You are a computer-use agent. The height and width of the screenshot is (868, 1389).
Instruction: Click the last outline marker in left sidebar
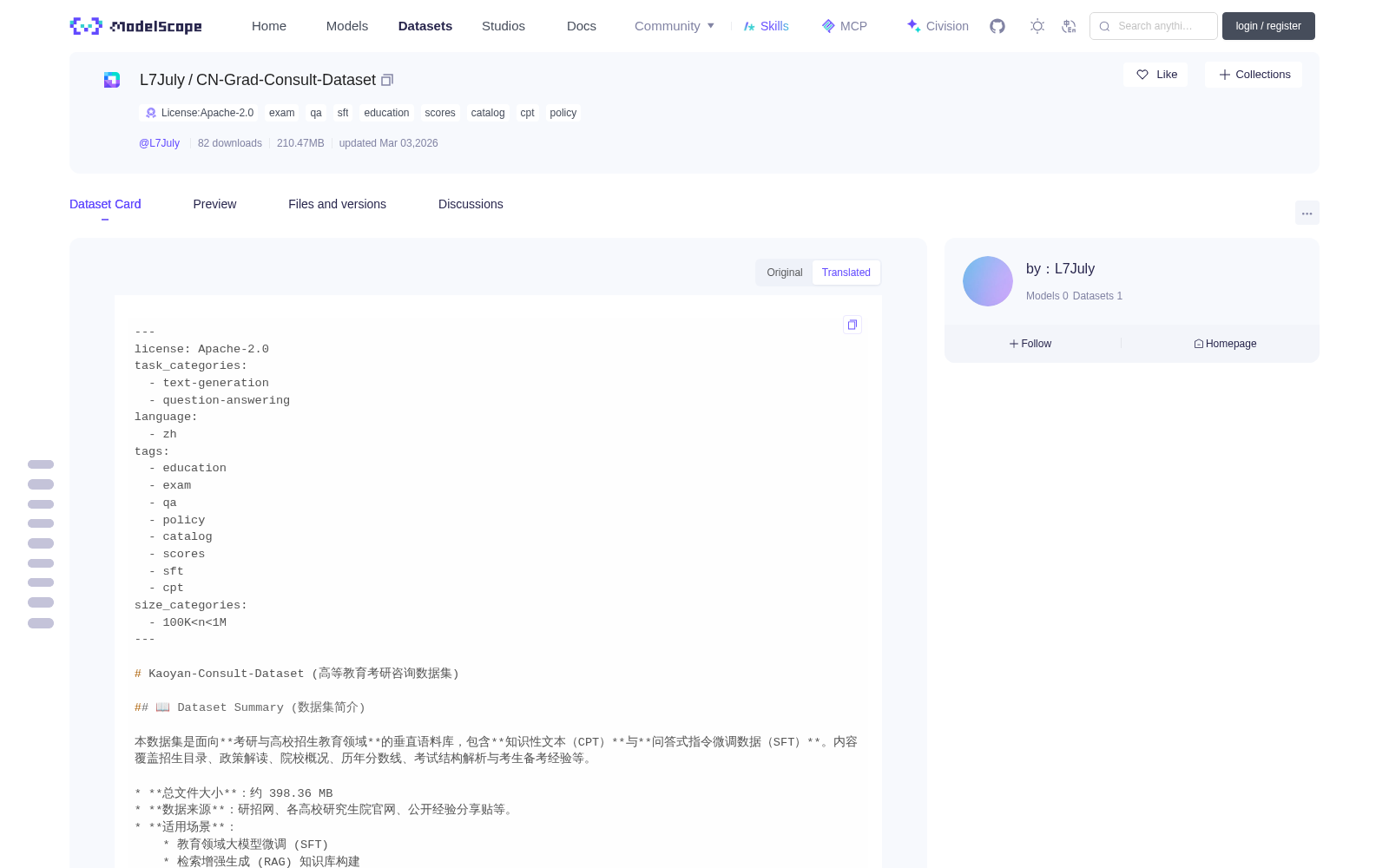point(41,623)
